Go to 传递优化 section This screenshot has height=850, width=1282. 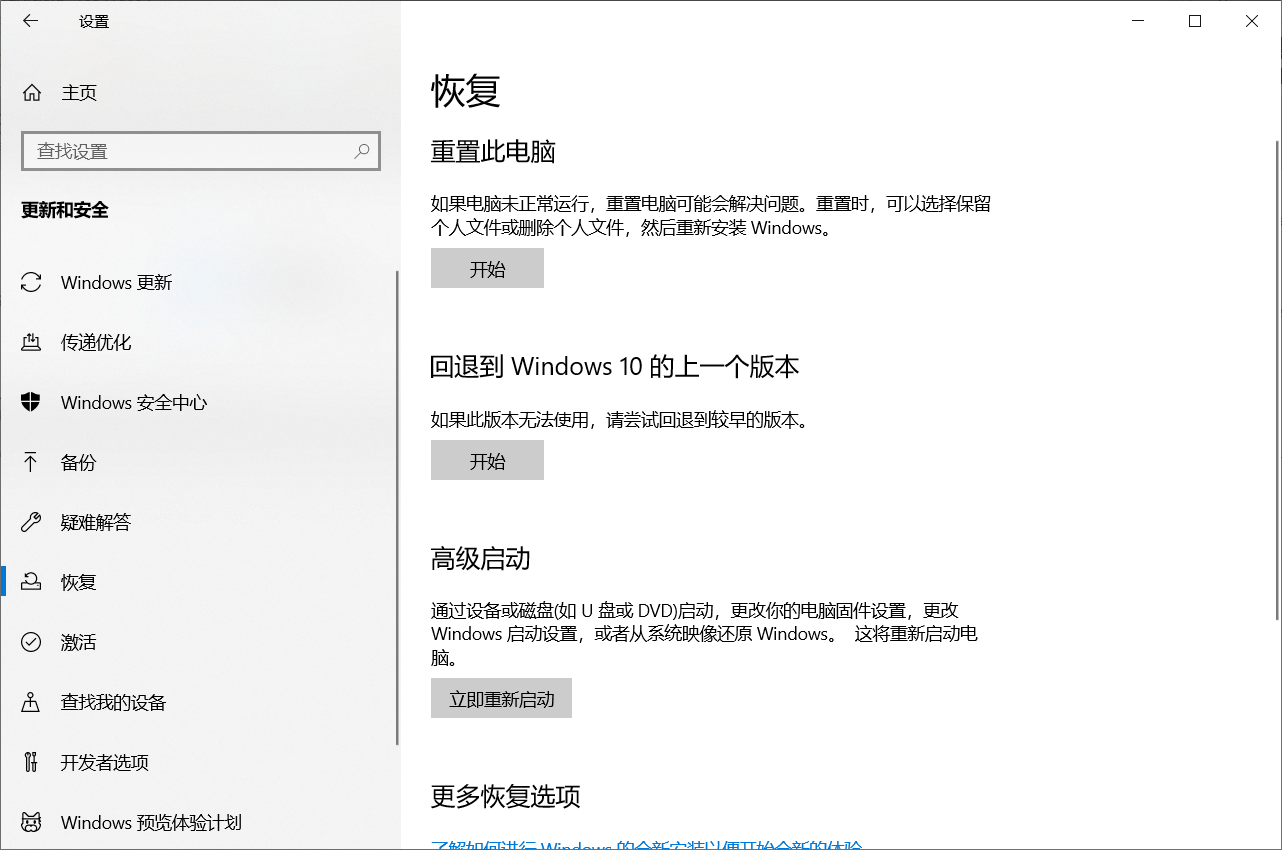coord(198,343)
